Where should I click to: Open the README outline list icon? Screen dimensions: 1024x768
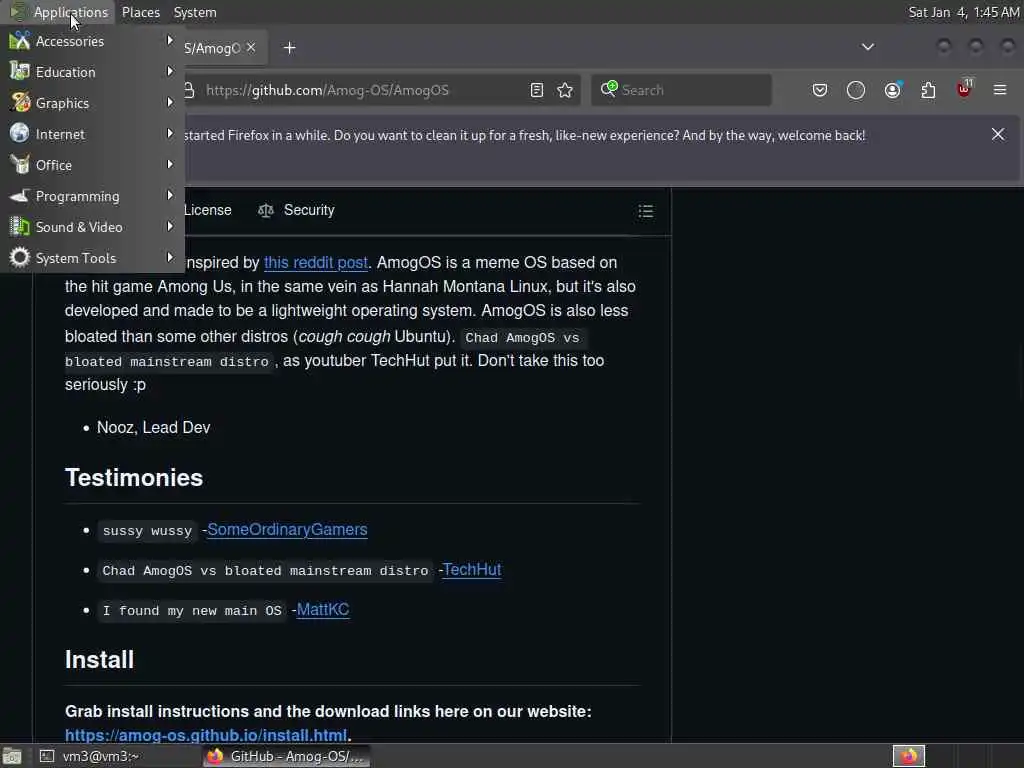pyautogui.click(x=645, y=211)
